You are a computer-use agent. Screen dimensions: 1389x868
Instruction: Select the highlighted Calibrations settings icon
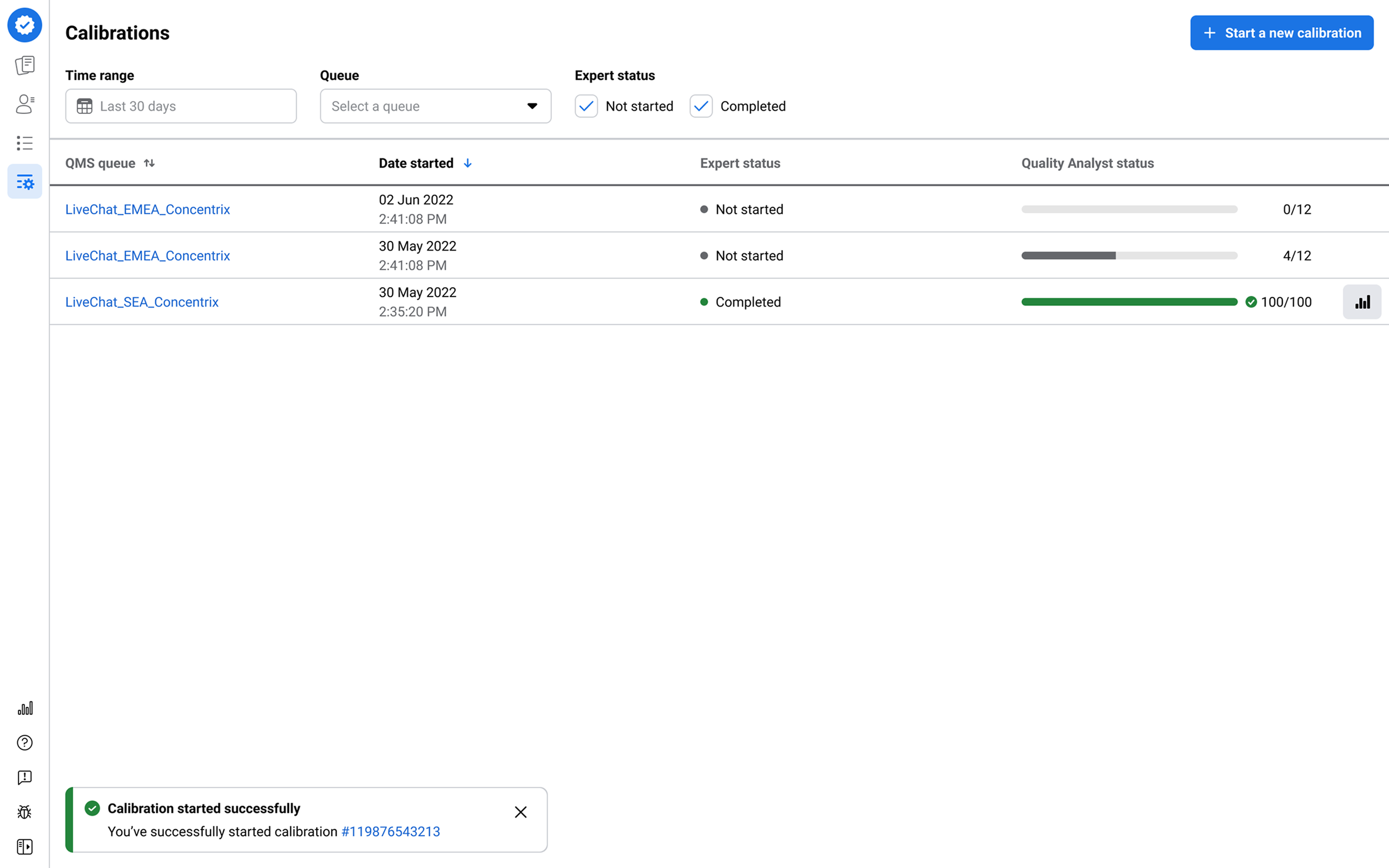coord(24,182)
